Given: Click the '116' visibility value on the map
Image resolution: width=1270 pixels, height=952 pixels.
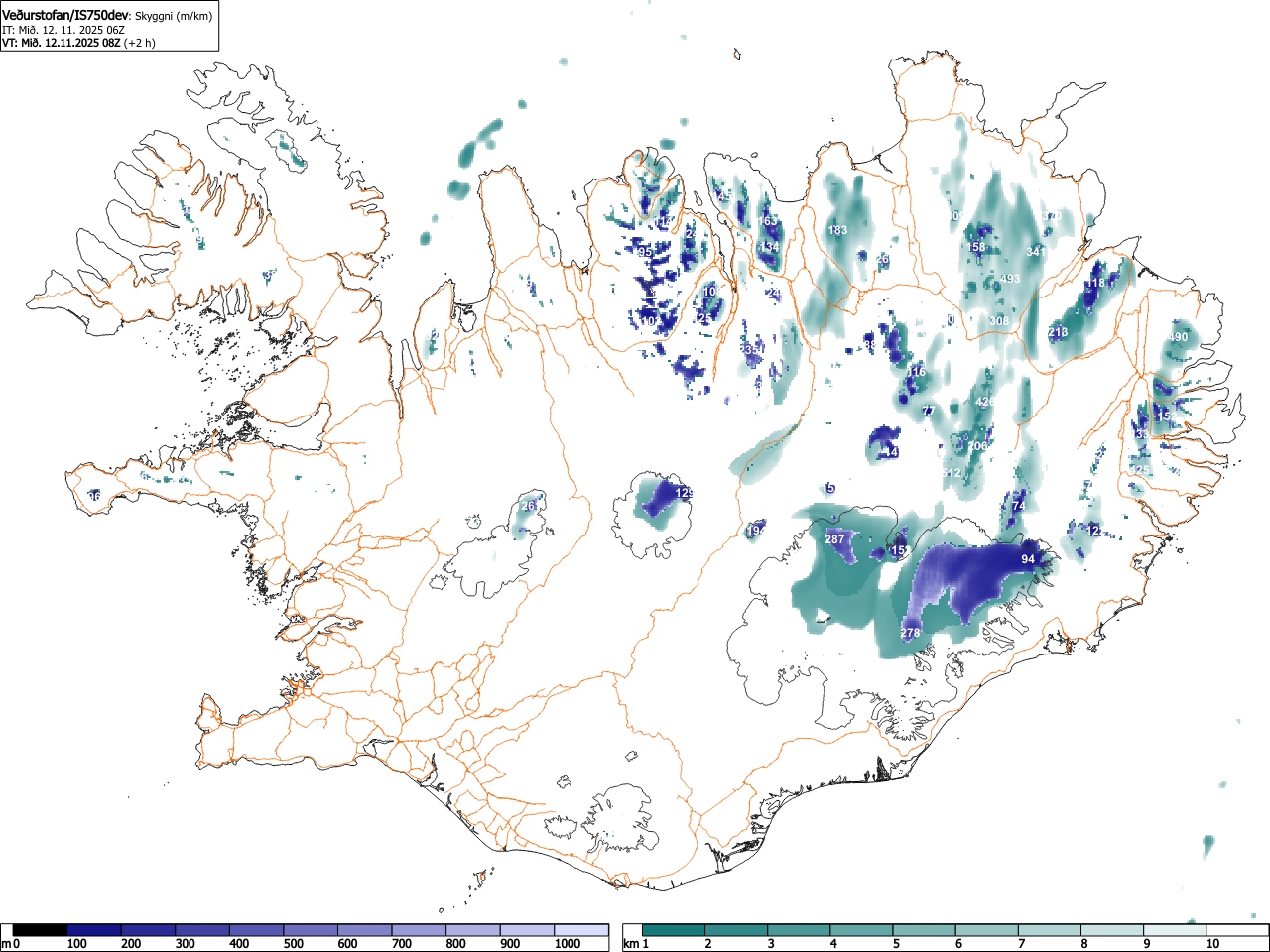Looking at the screenshot, I should [915, 372].
